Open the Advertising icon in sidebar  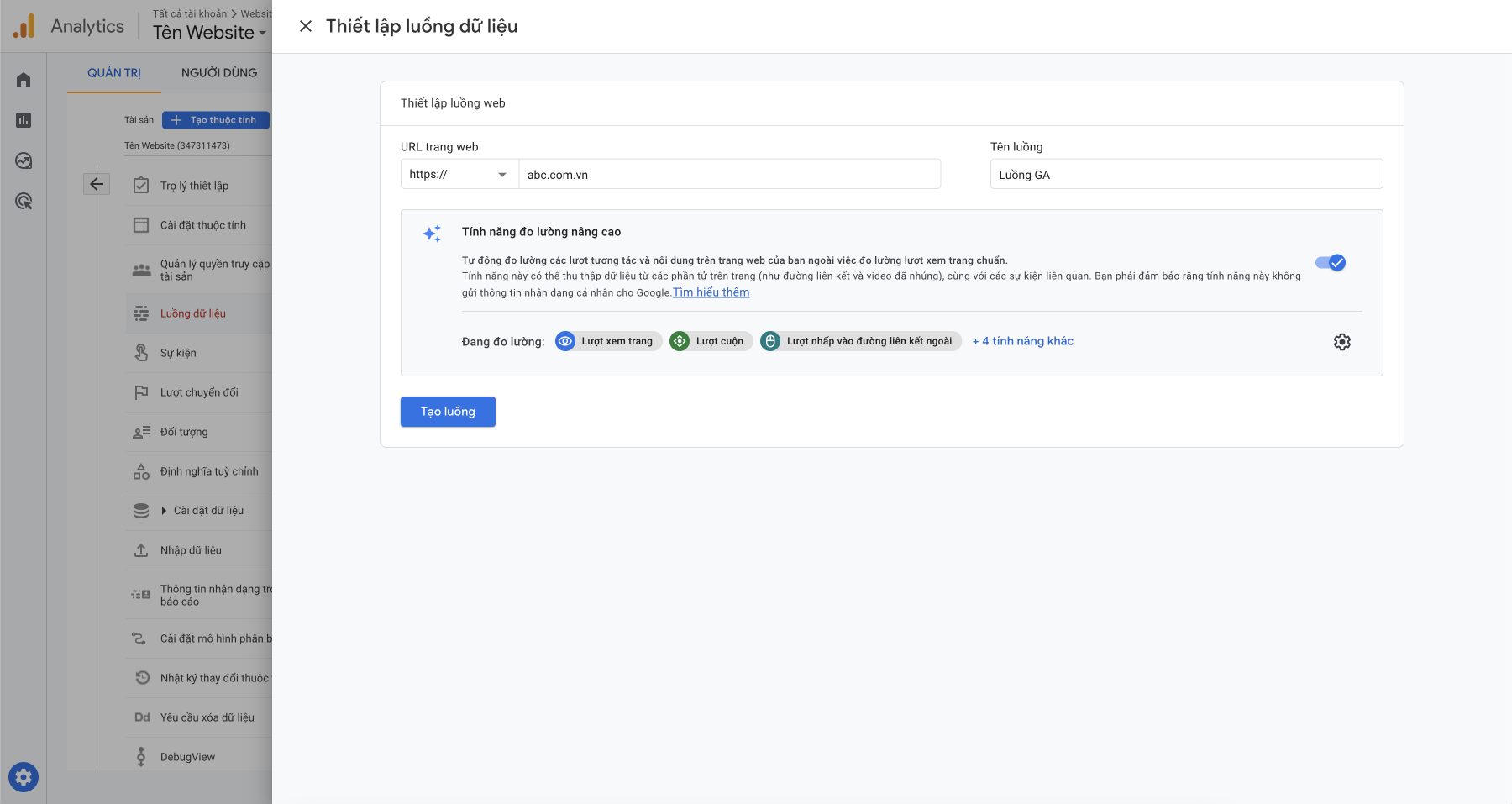[24, 202]
